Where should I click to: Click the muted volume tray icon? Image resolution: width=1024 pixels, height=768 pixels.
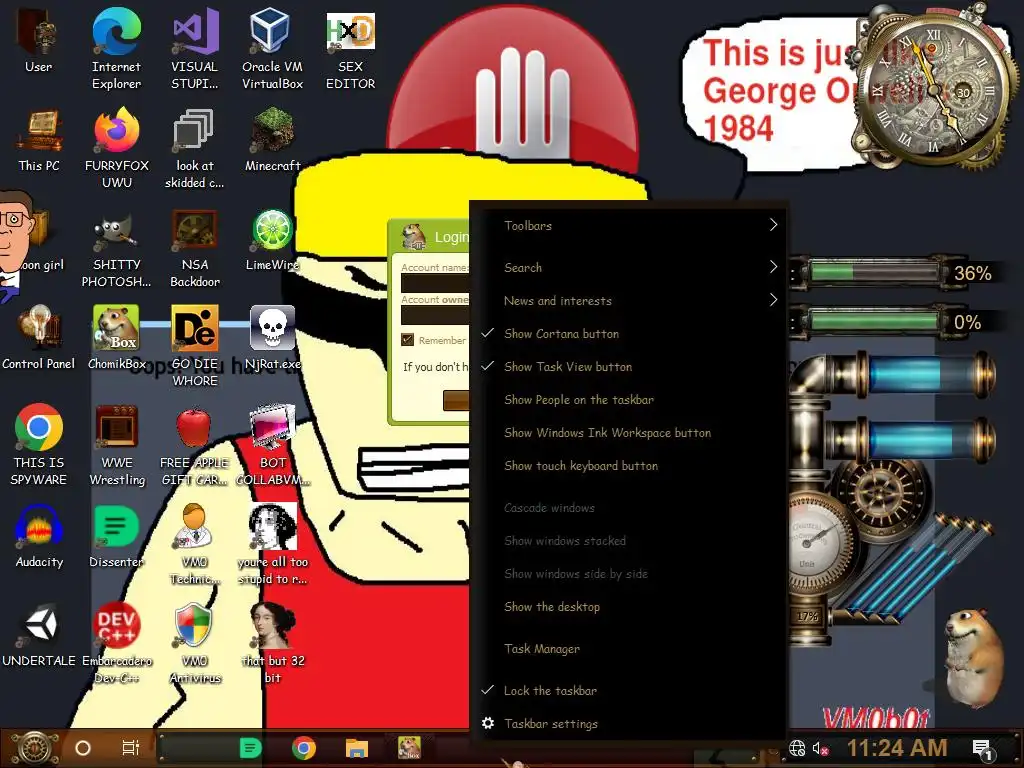[x=820, y=748]
